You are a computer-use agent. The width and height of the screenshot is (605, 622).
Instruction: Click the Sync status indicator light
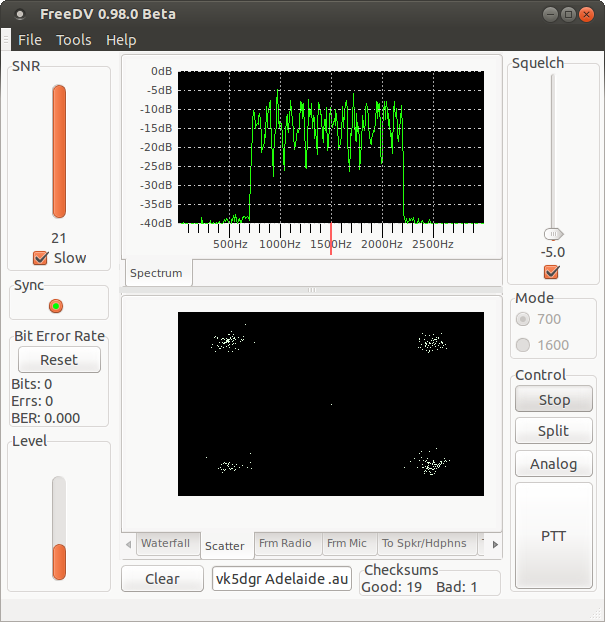click(57, 306)
